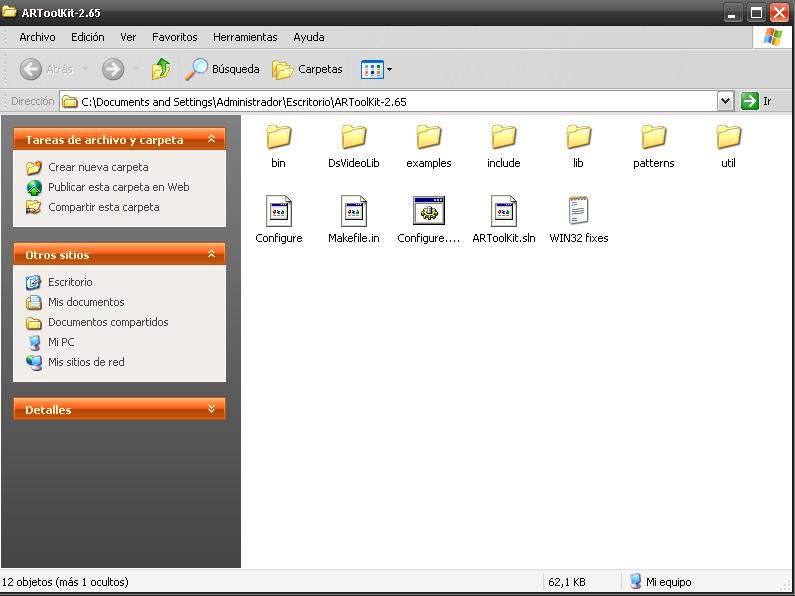
Task: Open the back button history dropdown
Action: coord(85,69)
